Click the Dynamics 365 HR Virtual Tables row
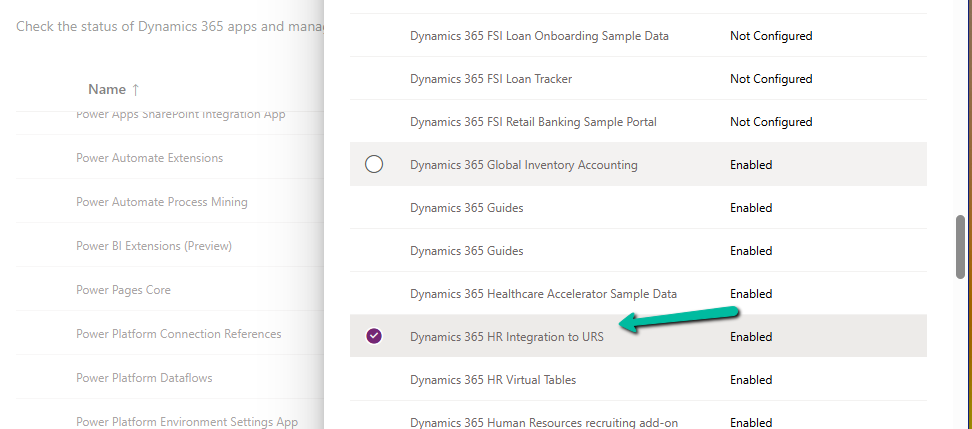The height and width of the screenshot is (429, 972). [x=492, y=380]
